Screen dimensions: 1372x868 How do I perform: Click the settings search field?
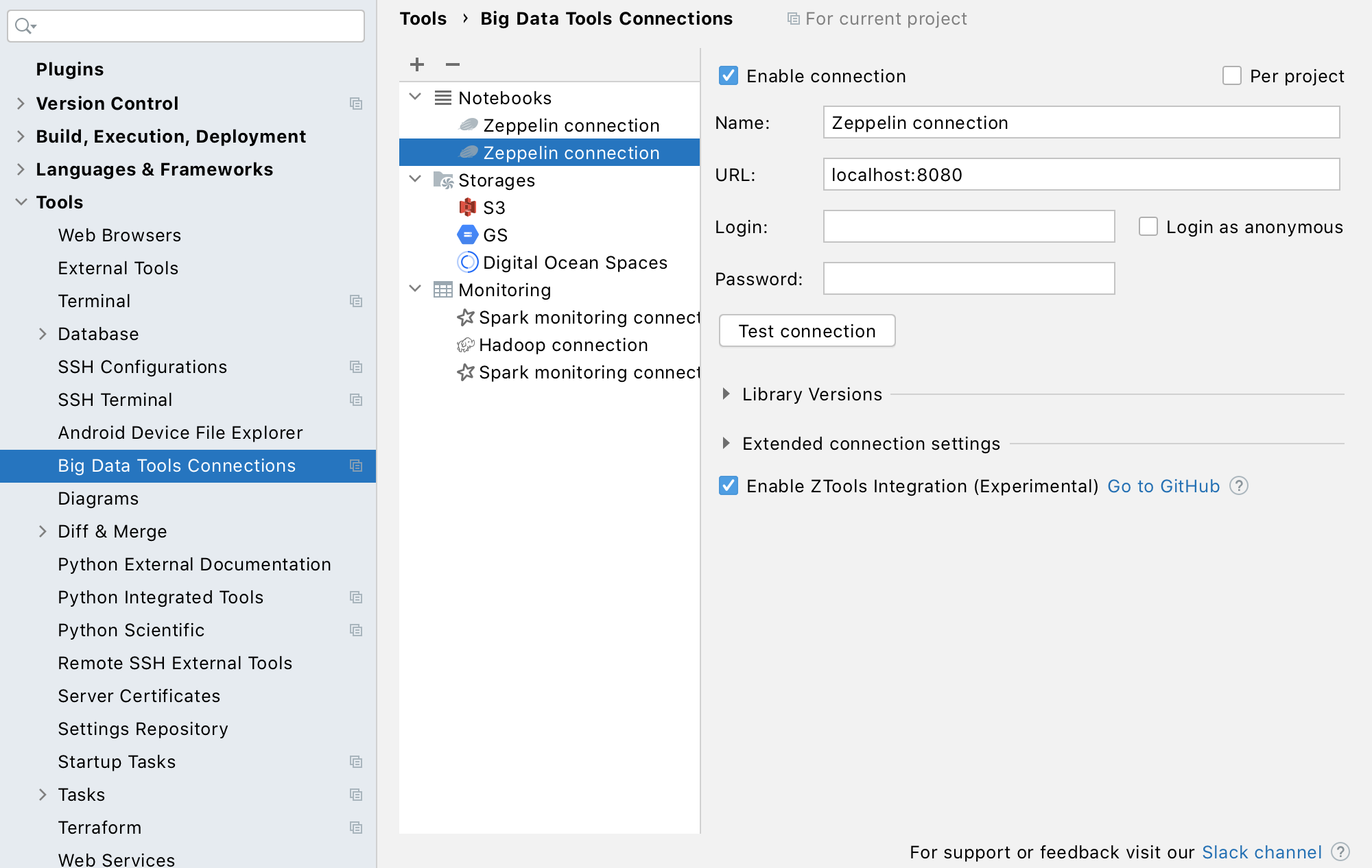(185, 26)
